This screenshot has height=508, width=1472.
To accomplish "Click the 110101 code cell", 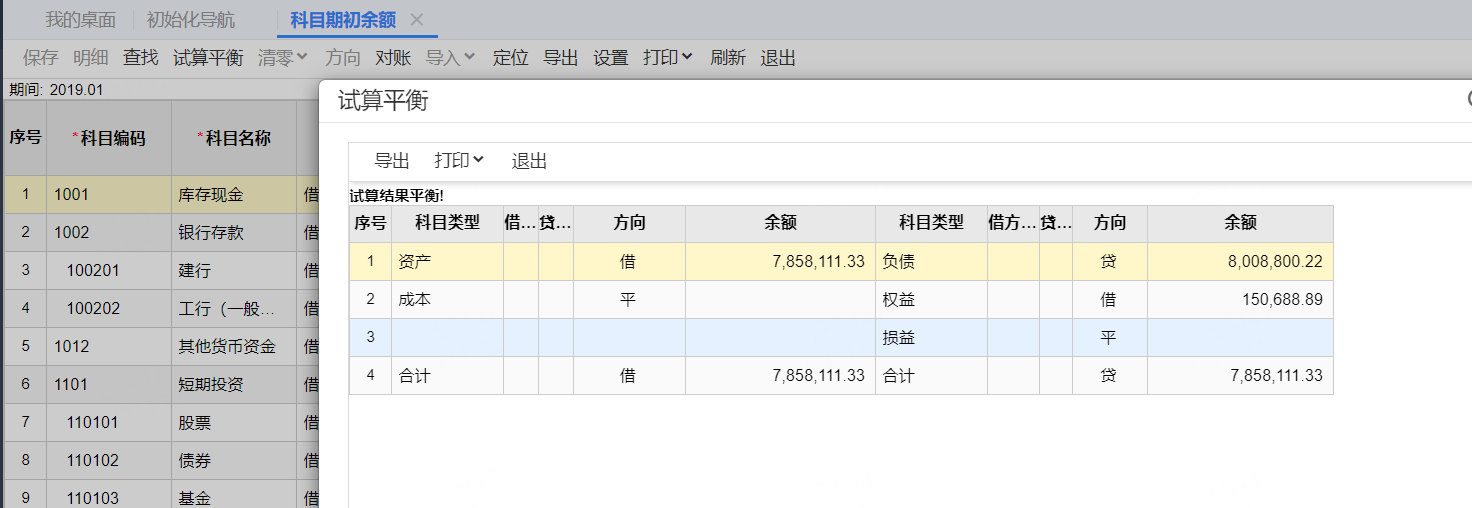I will tap(109, 423).
